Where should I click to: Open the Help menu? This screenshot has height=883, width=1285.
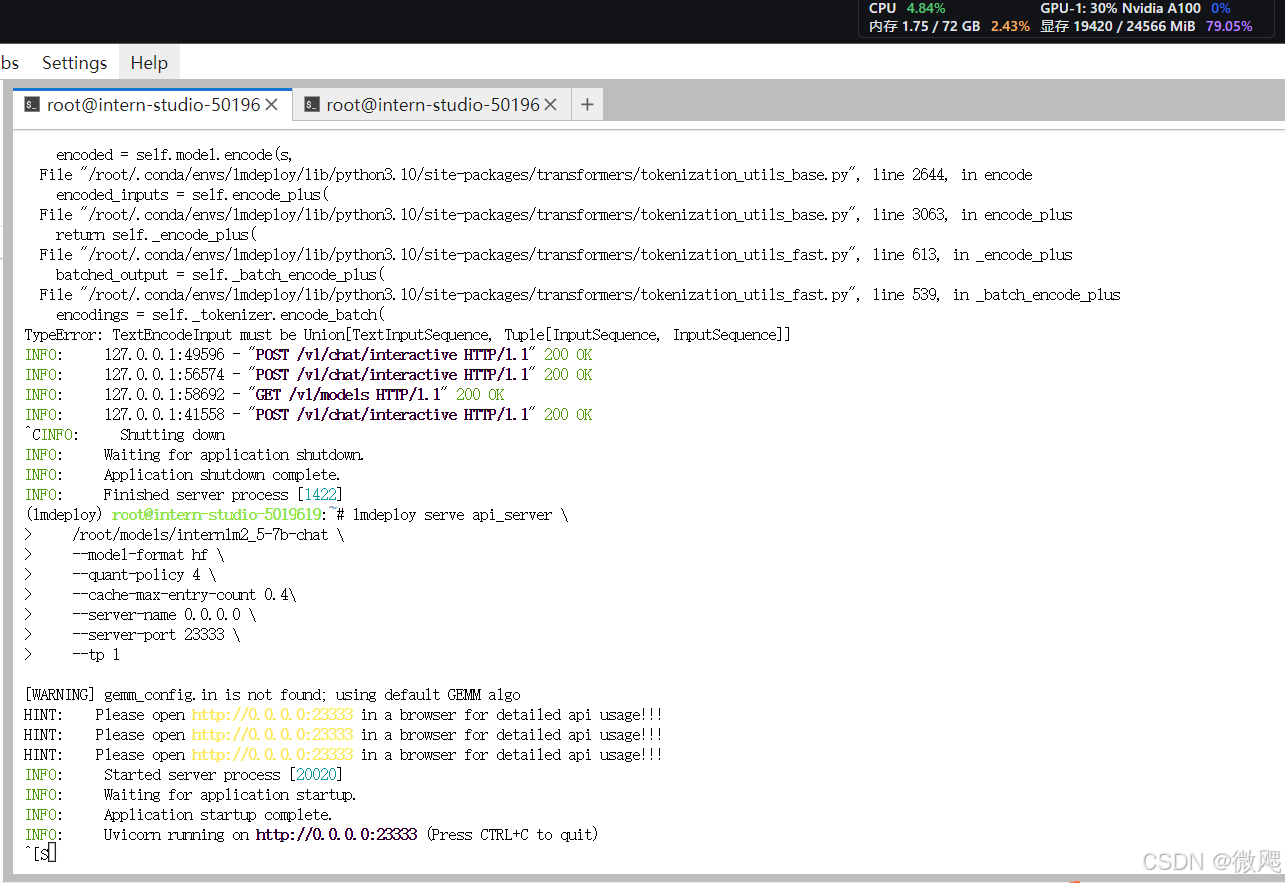[148, 62]
